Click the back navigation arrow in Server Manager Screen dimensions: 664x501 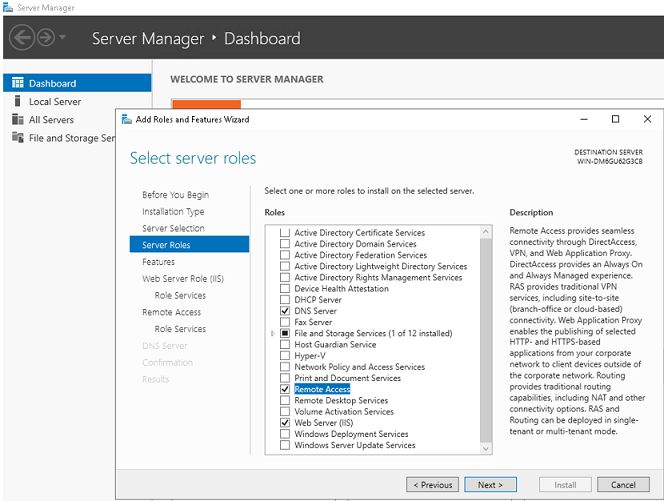(22, 38)
